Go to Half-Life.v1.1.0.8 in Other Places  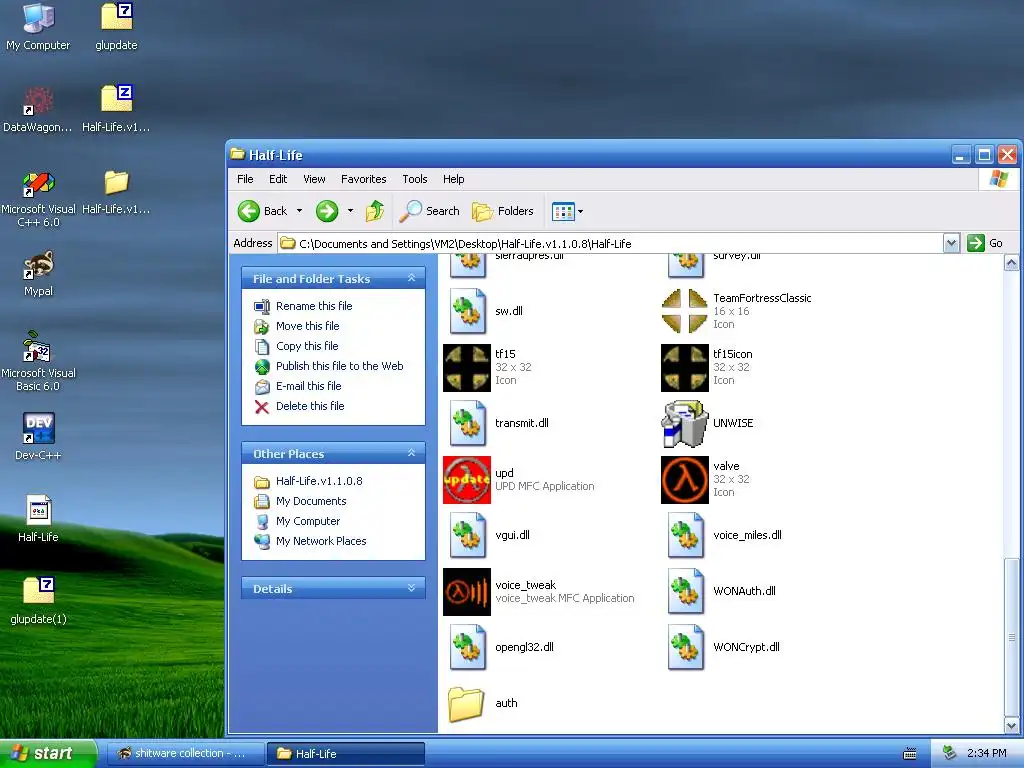(319, 481)
